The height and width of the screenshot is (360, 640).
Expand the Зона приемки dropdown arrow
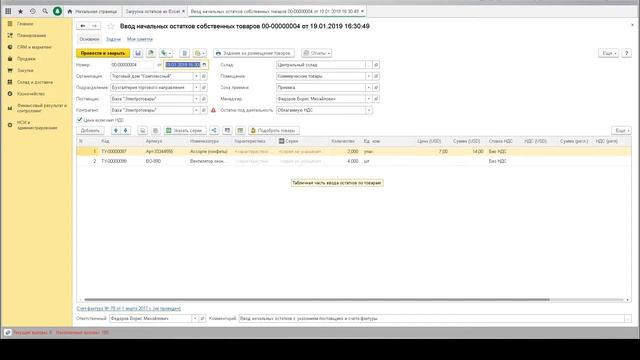(369, 87)
